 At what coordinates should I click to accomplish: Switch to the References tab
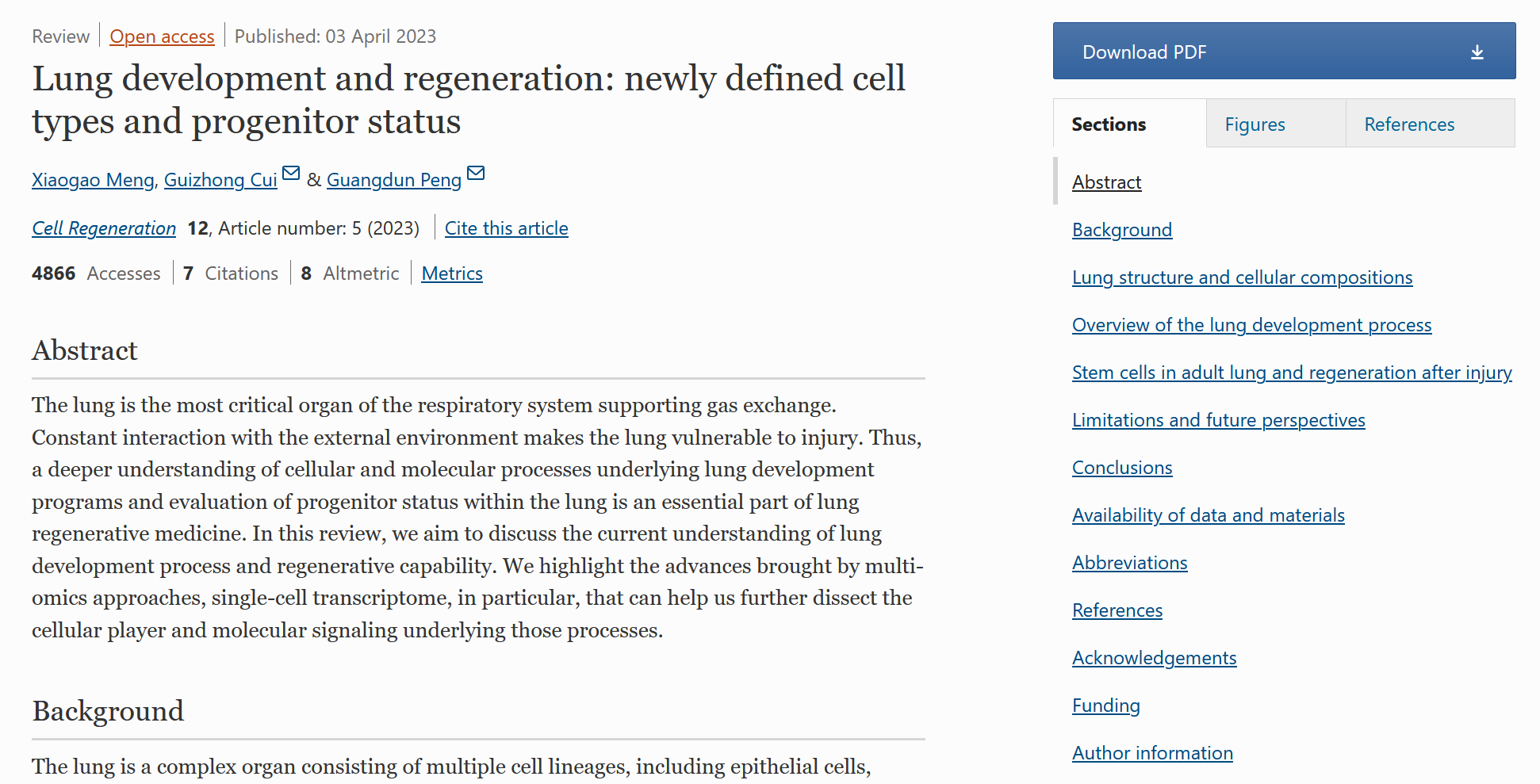1408,124
